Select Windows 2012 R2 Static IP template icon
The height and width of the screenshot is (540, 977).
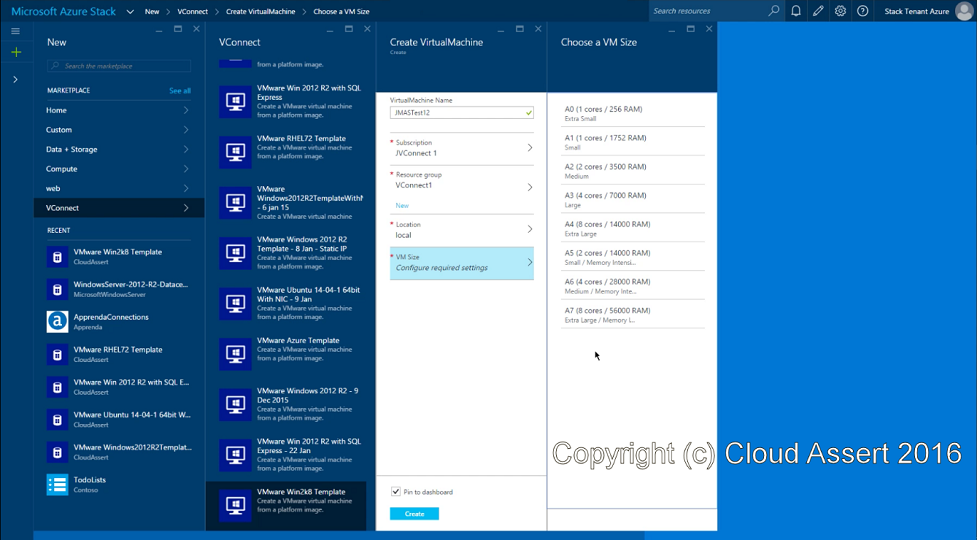click(236, 253)
